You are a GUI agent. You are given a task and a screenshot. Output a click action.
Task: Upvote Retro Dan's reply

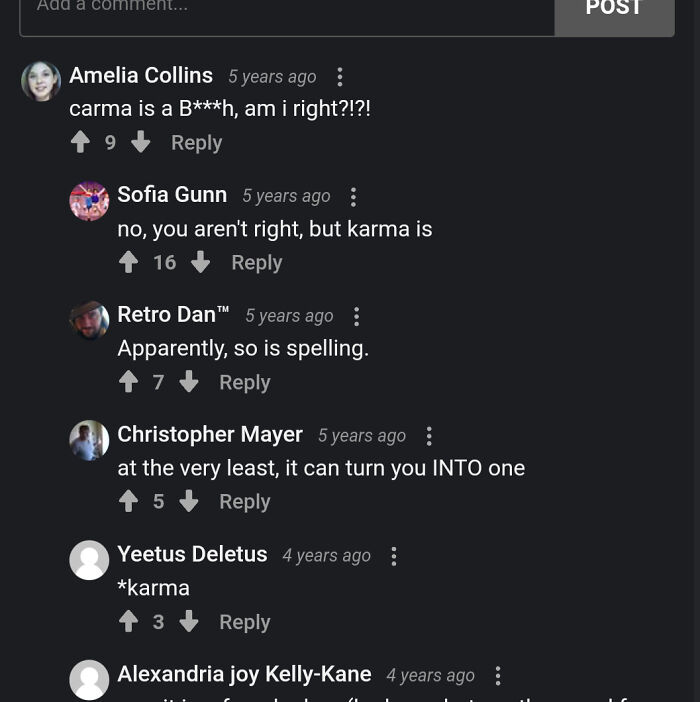tap(129, 382)
